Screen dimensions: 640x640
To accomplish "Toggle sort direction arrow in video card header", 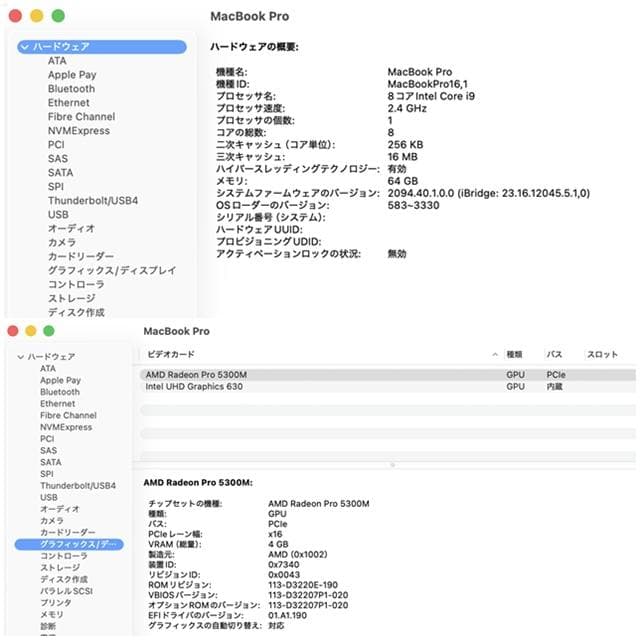I will pyautogui.click(x=495, y=354).
